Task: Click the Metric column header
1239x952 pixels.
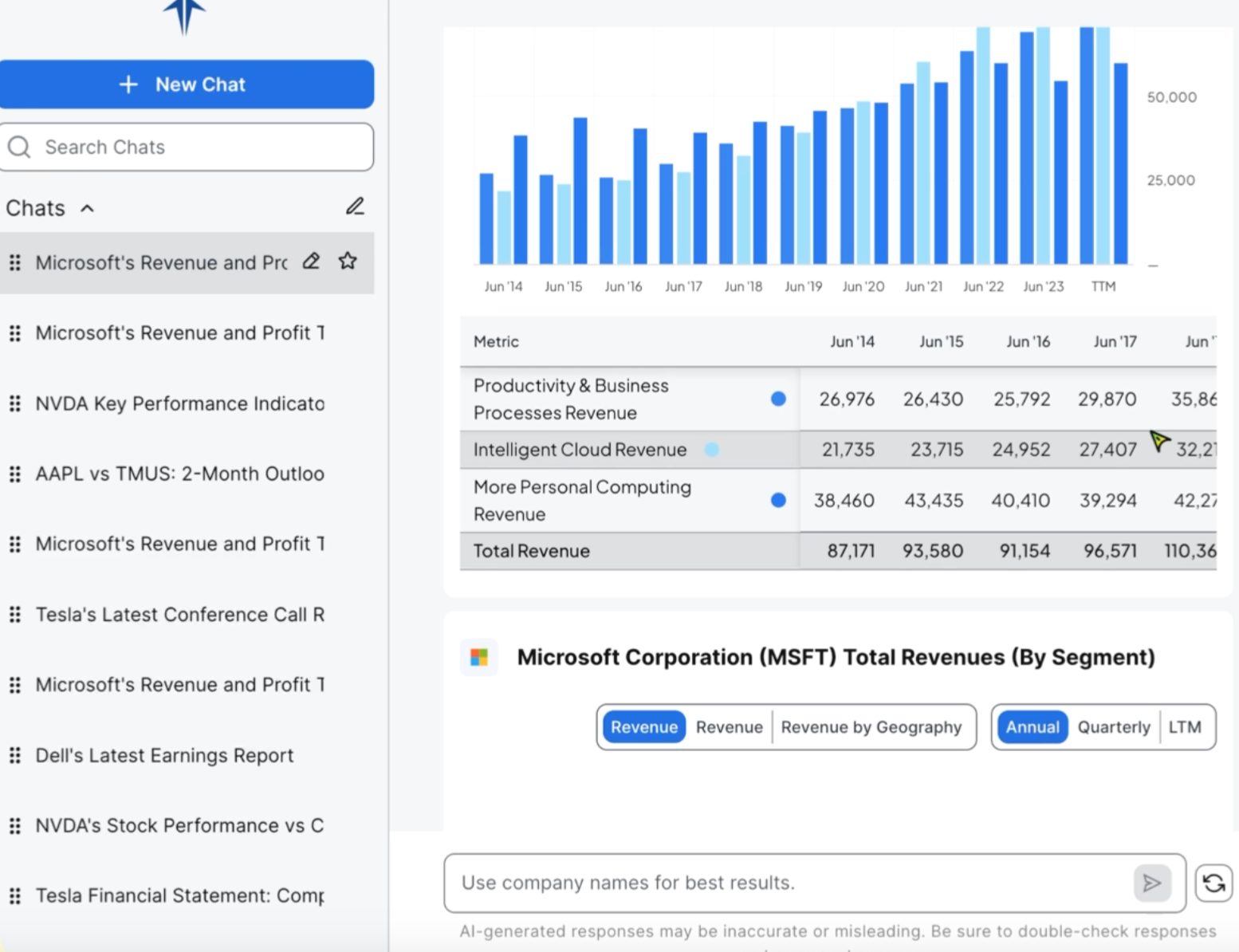Action: (496, 341)
